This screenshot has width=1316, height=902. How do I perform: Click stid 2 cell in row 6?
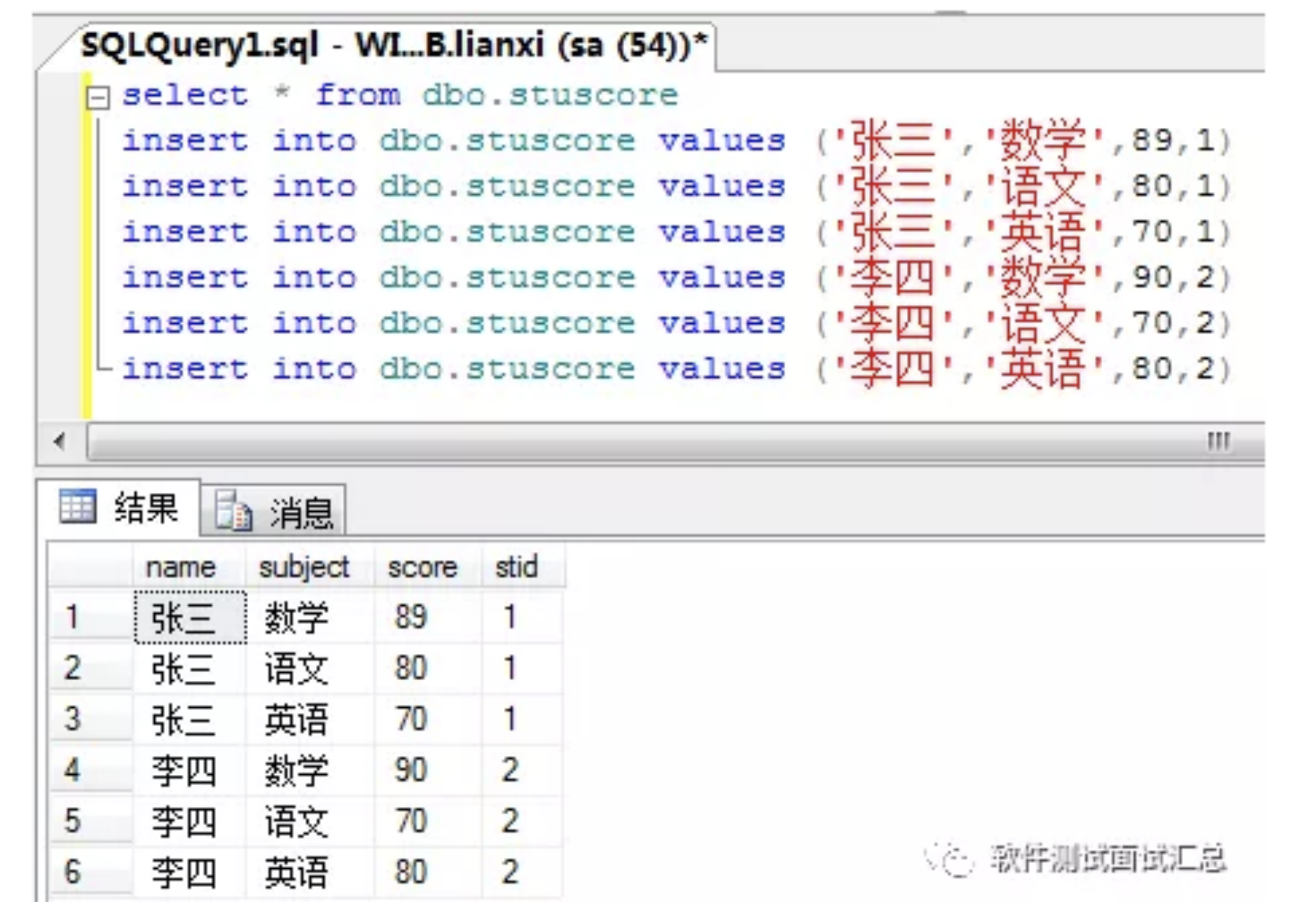click(x=523, y=871)
